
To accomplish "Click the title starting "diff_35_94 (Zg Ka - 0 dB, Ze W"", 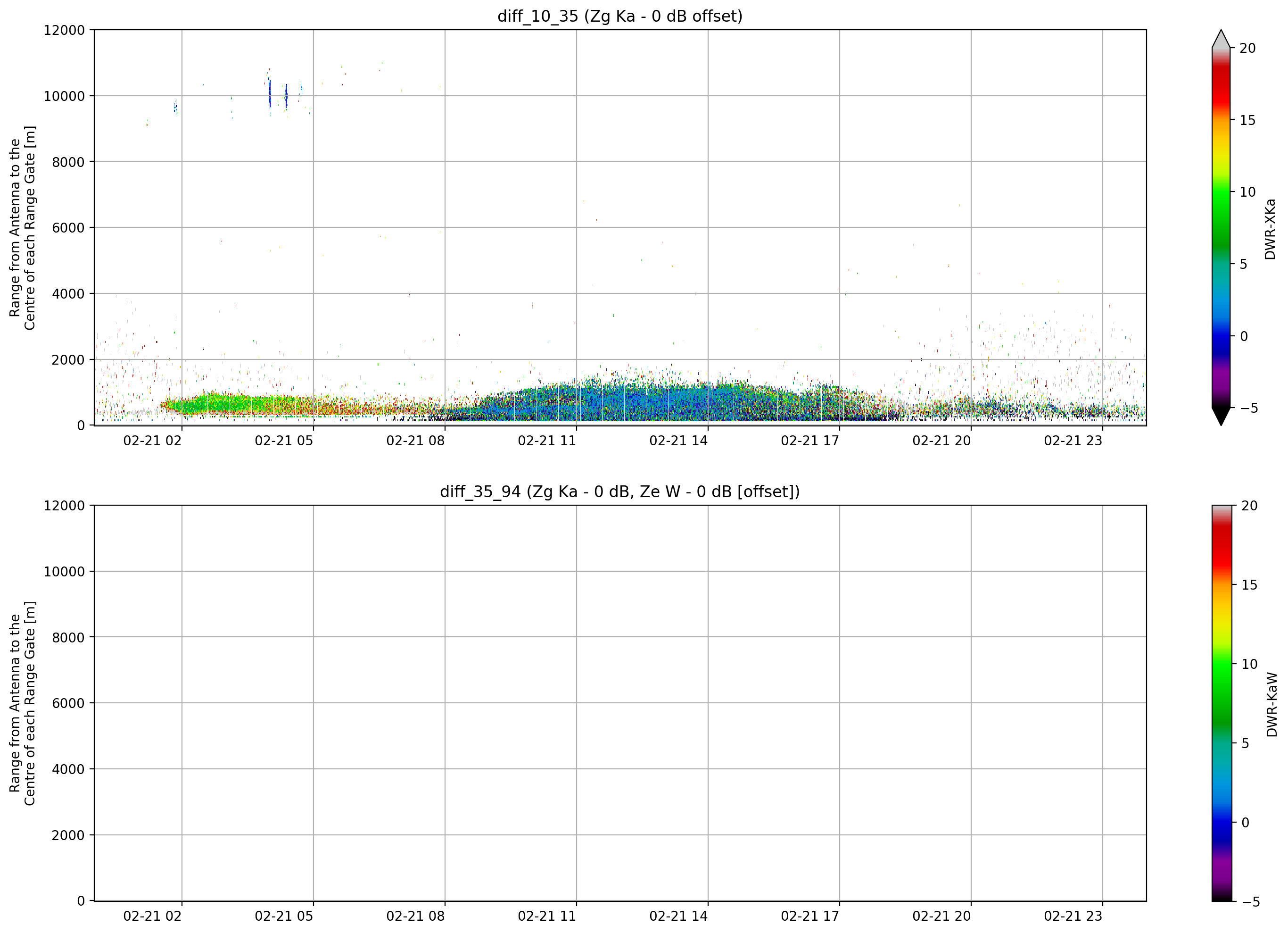I will click(x=620, y=491).
